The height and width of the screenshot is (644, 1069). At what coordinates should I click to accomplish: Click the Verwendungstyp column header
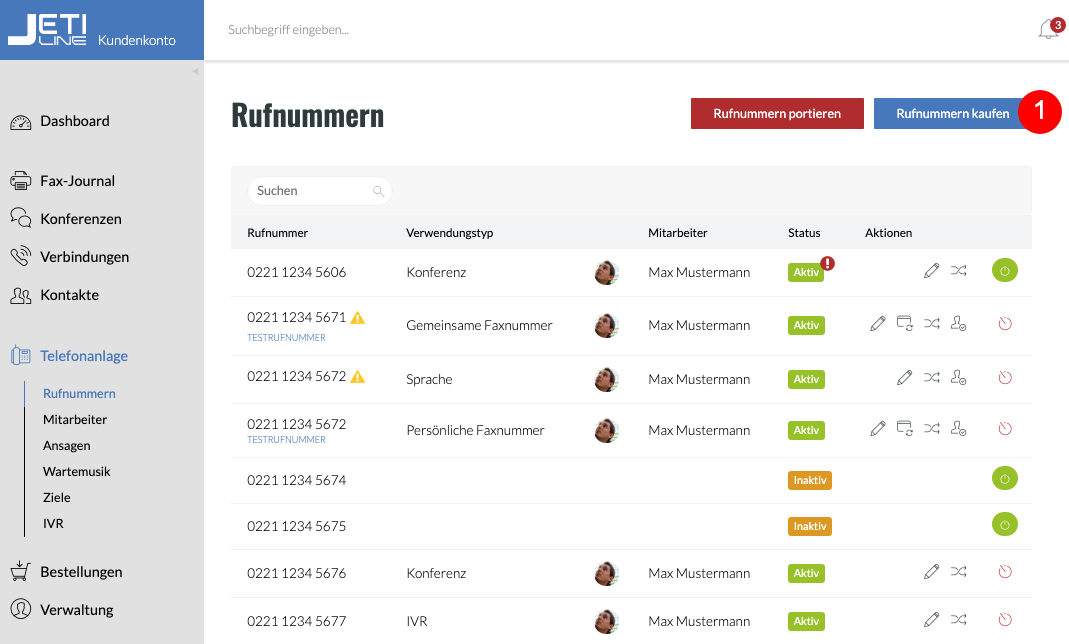click(449, 233)
